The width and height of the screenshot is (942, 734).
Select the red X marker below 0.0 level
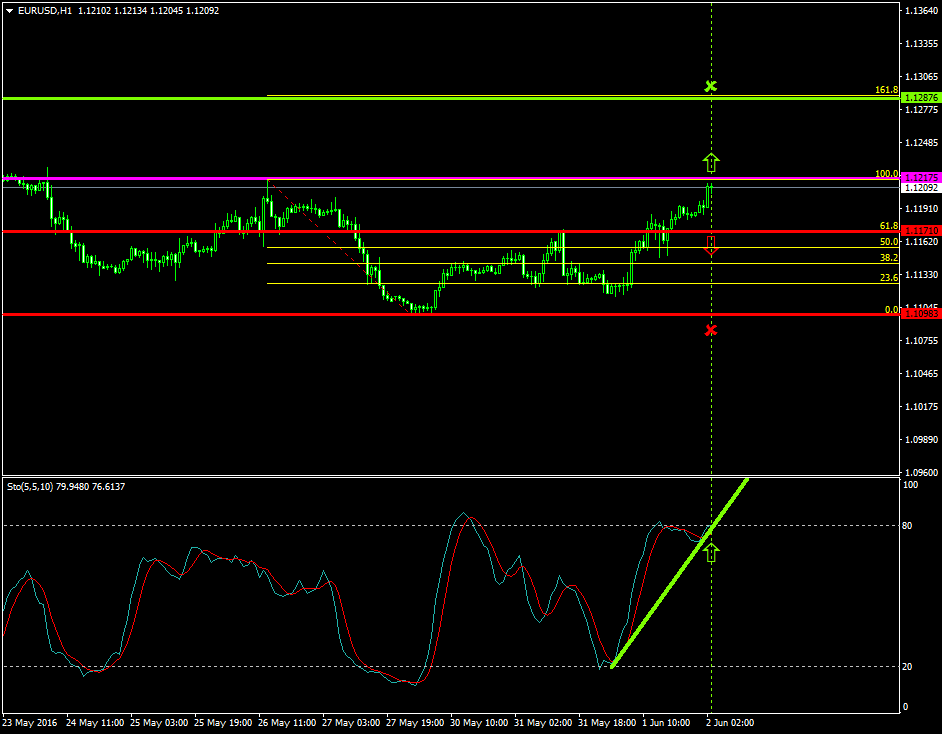[711, 329]
